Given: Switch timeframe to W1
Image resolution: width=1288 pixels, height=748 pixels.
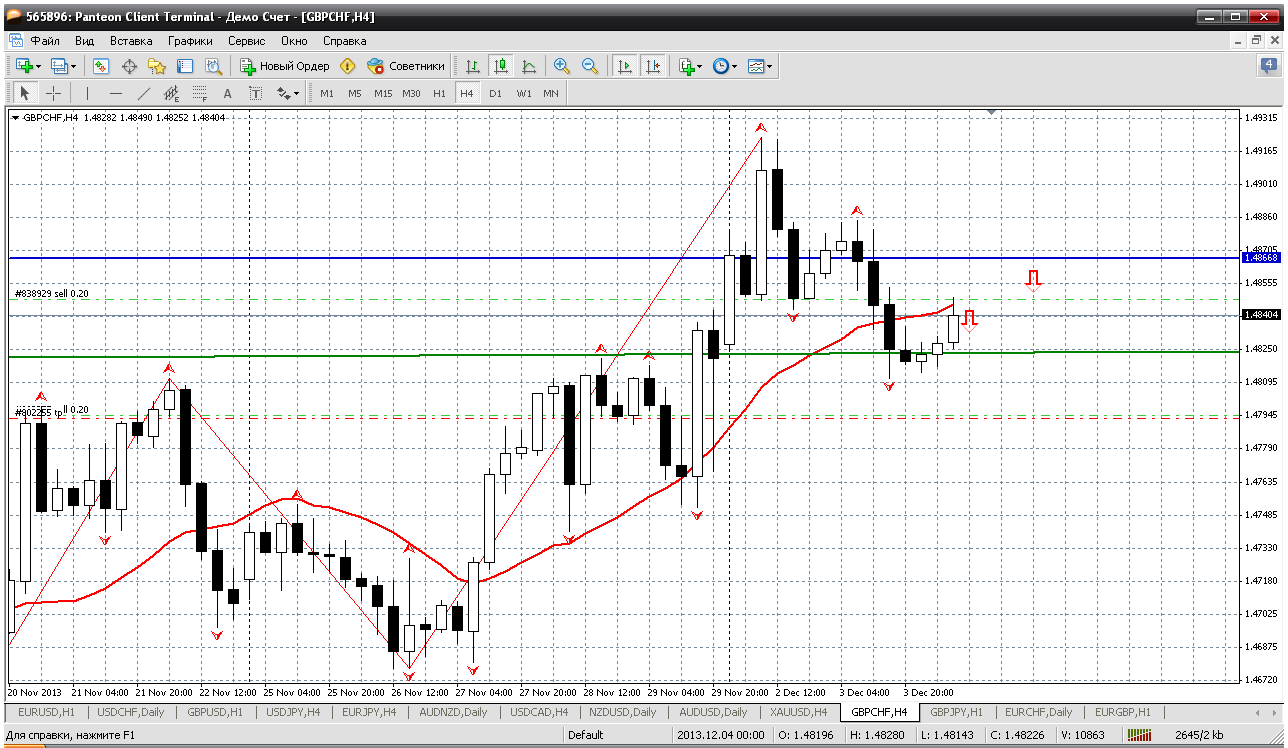Looking at the screenshot, I should [x=524, y=93].
